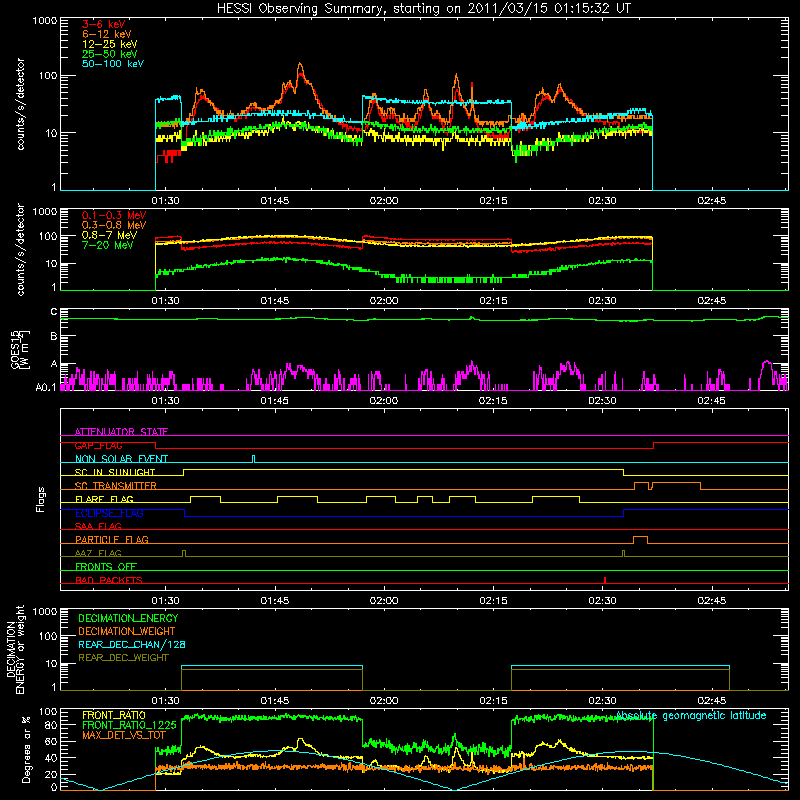The image size is (800, 800).
Task: Click the Flags vertical axis title
Action: pos(41,499)
